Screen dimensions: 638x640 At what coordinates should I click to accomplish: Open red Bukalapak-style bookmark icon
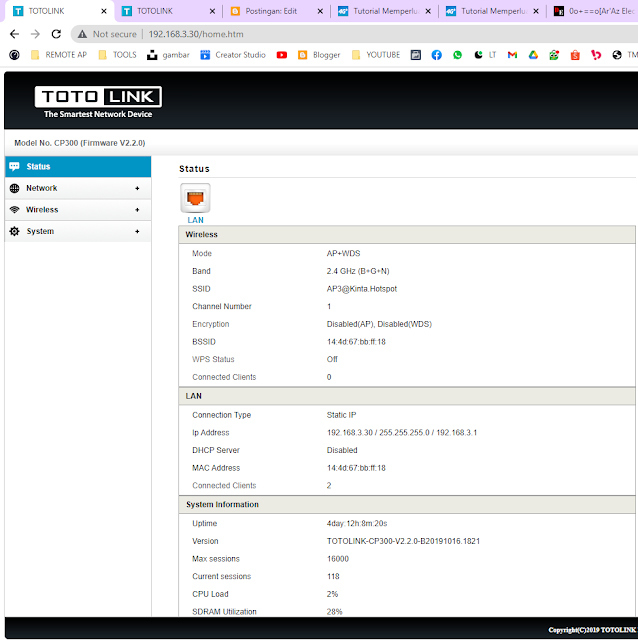(x=596, y=55)
